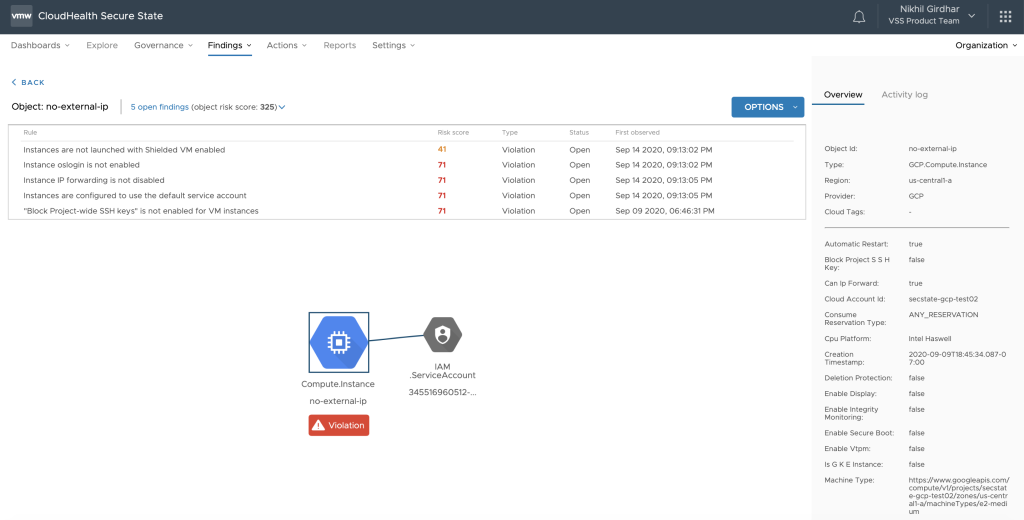Open the Nikhil Girdhar user profile menu

(922, 17)
